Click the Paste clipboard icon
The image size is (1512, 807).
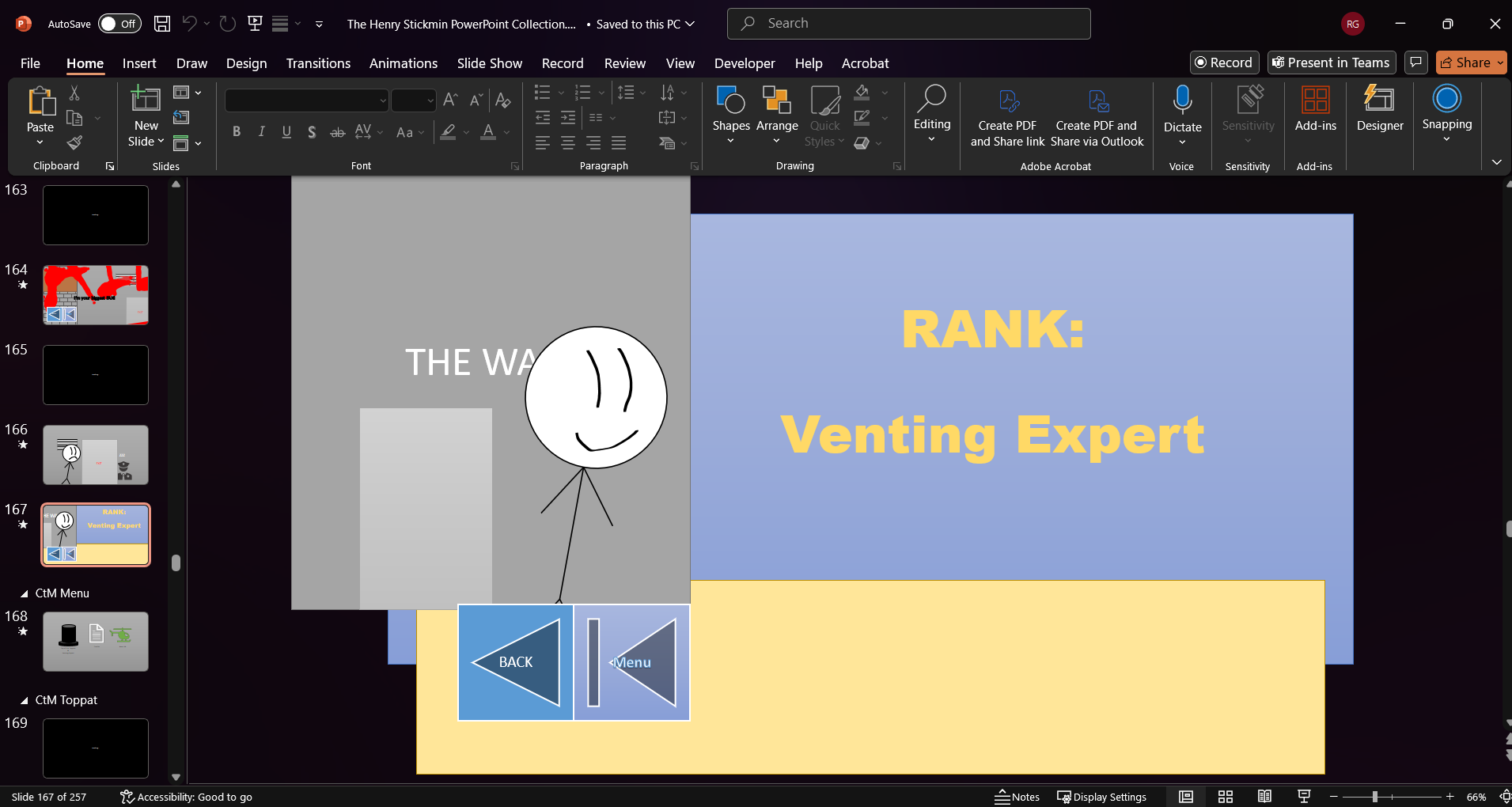coord(40,102)
